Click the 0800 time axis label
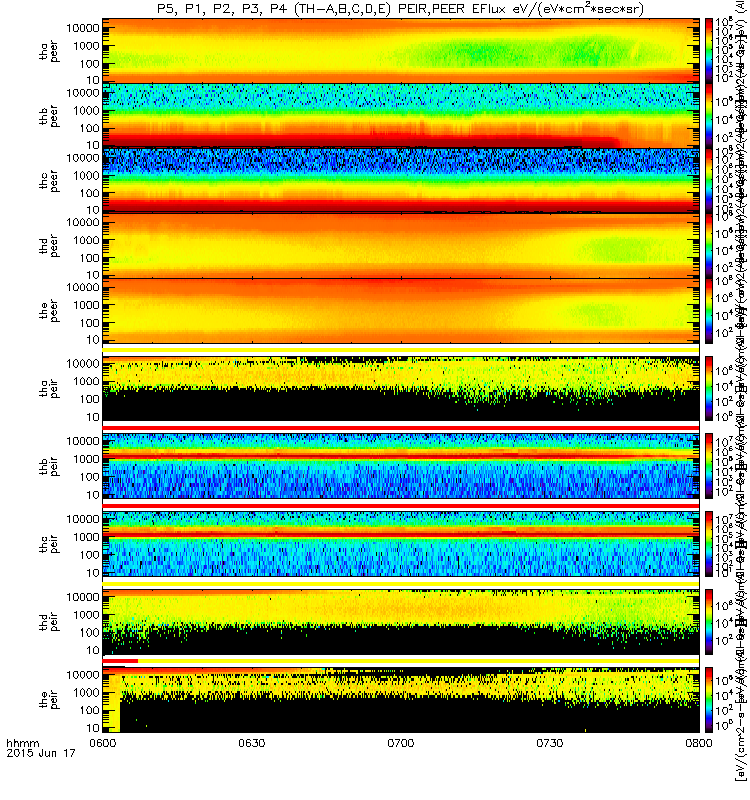Screen dimensions: 750x800 point(698,743)
